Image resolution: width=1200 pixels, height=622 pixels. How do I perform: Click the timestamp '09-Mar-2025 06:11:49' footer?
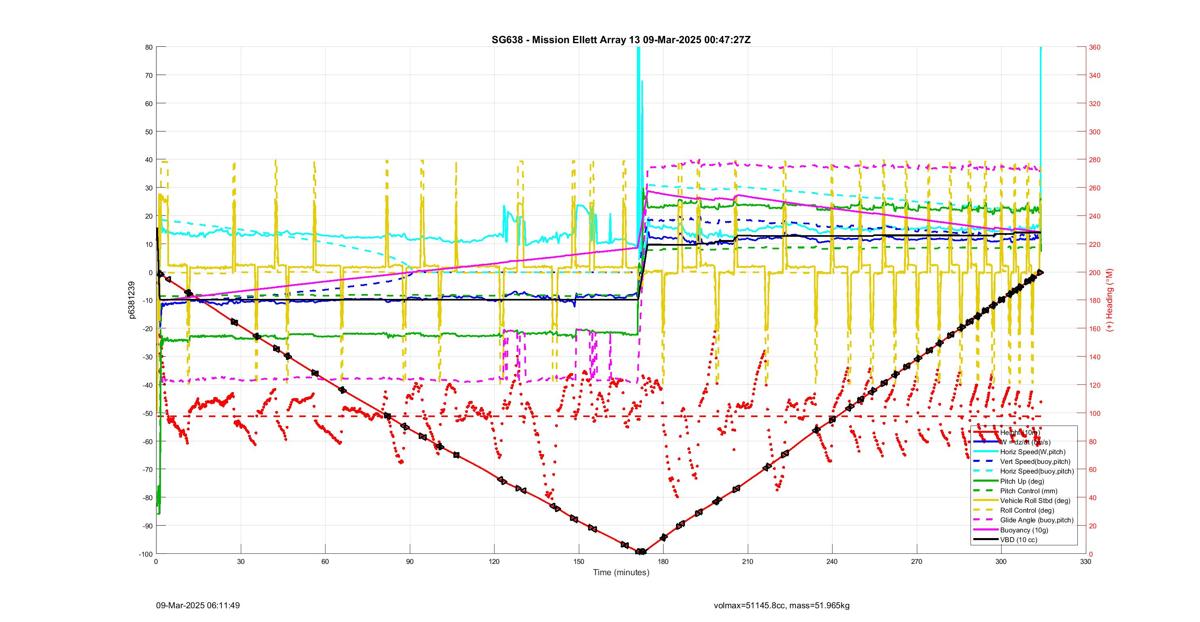[x=198, y=605]
